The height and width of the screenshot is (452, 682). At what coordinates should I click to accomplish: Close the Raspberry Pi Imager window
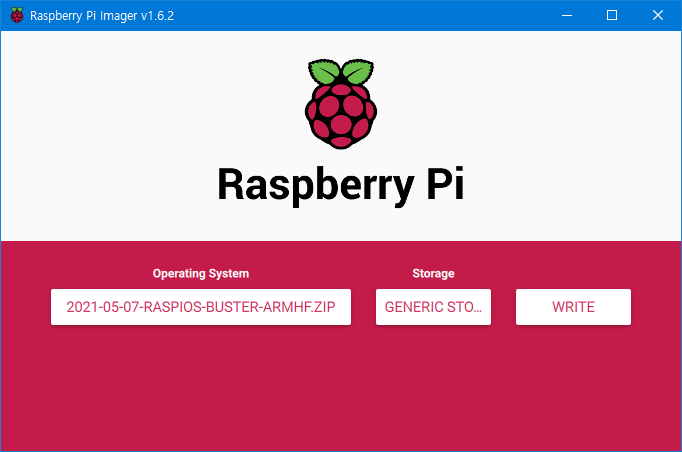click(x=658, y=15)
